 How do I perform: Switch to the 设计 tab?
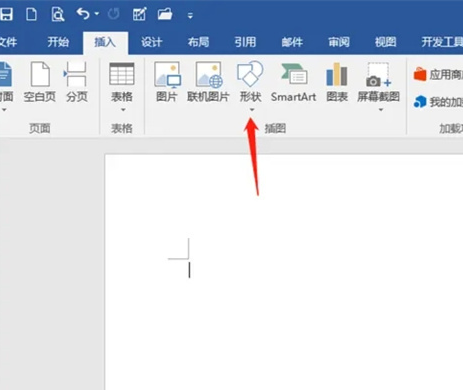click(152, 42)
